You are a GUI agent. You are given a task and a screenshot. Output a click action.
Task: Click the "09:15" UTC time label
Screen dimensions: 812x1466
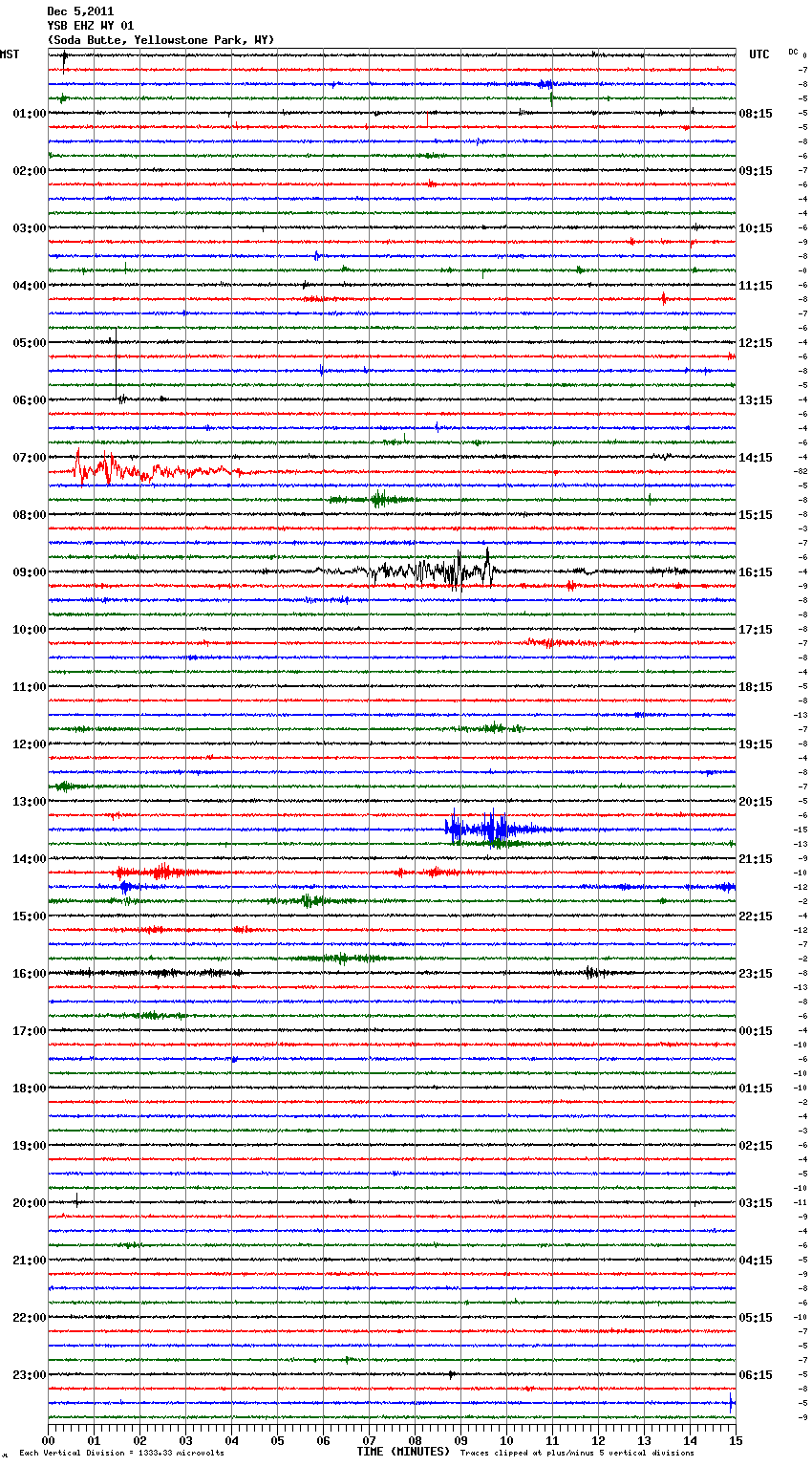click(x=756, y=171)
